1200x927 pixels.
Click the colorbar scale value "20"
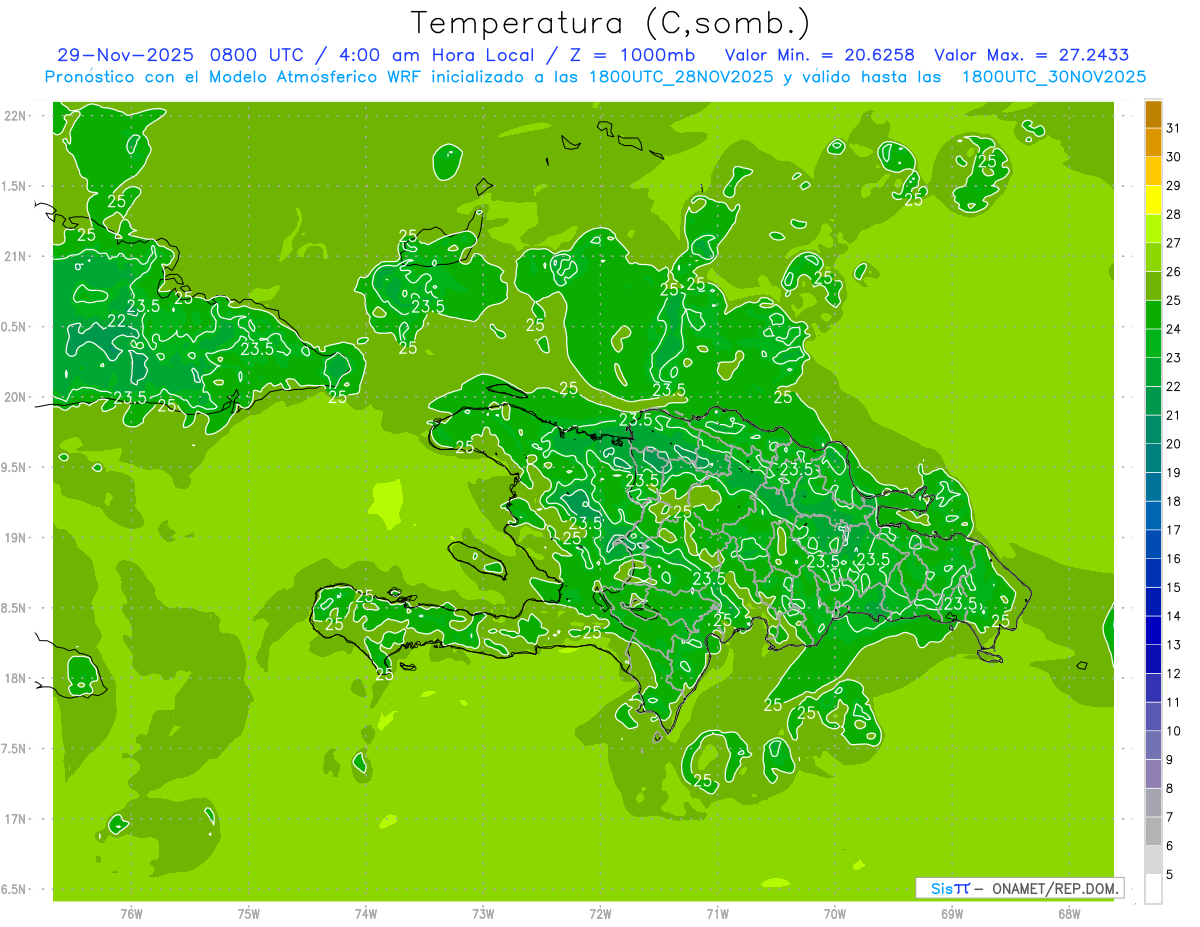(1173, 444)
